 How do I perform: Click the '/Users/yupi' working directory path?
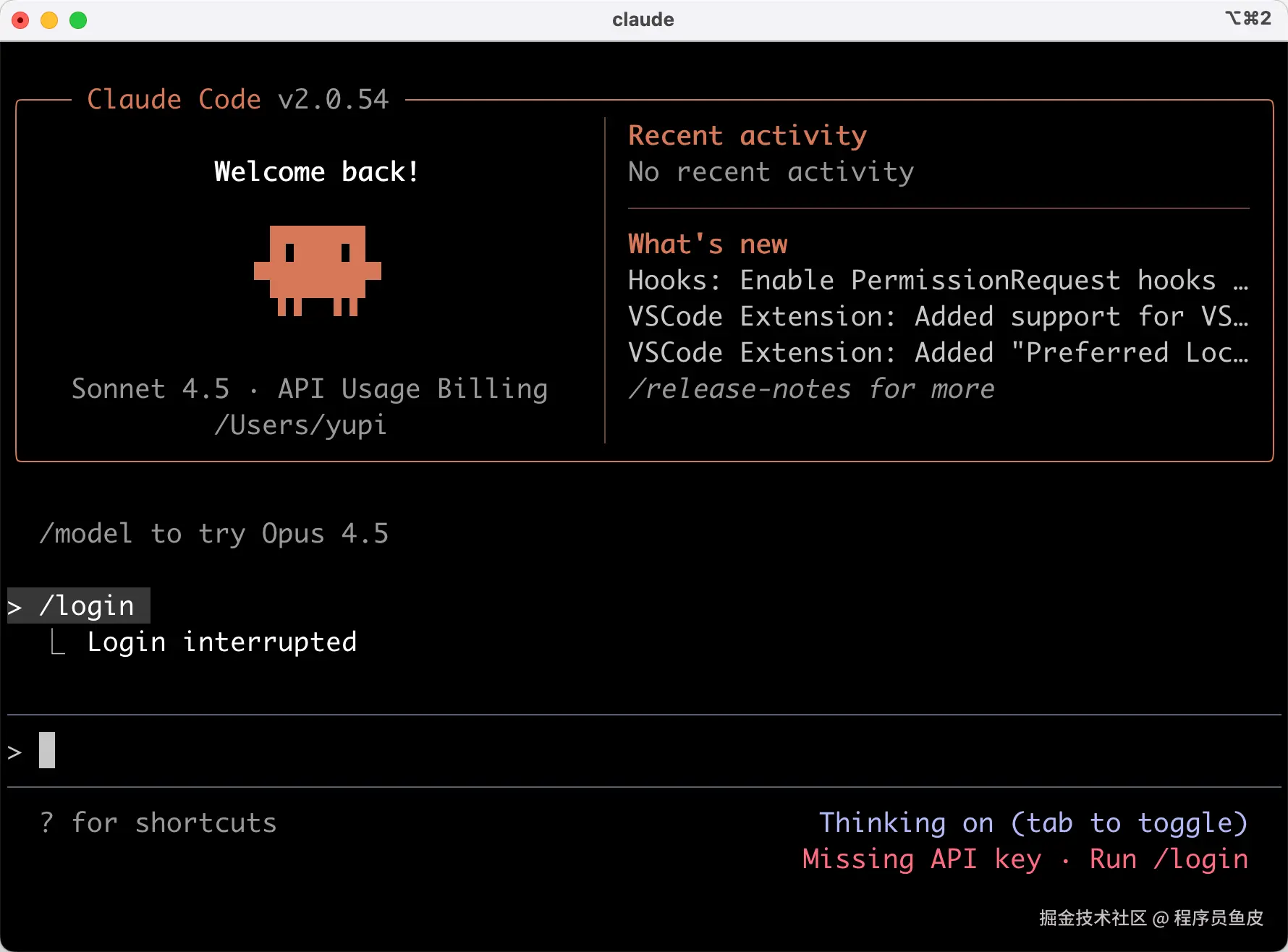(x=301, y=425)
